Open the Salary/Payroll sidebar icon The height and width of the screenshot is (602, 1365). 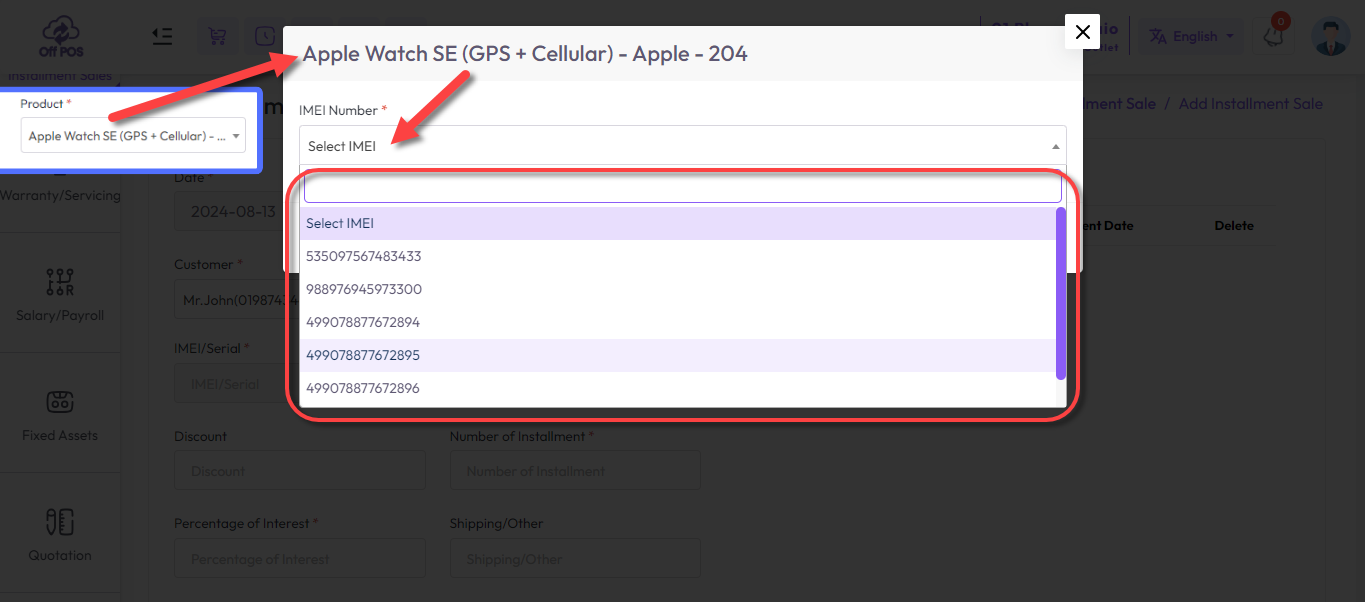click(x=61, y=283)
